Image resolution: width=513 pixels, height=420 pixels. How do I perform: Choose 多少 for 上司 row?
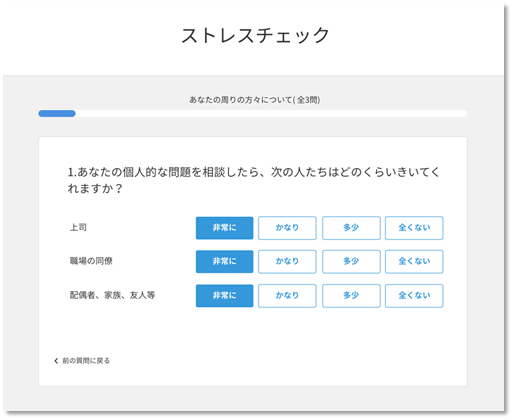[x=351, y=228]
